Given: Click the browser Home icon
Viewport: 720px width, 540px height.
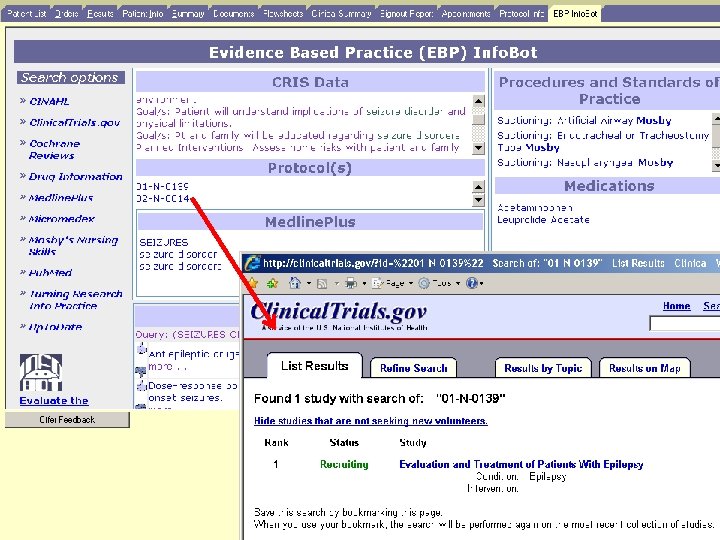Looking at the screenshot, I should click(295, 283).
